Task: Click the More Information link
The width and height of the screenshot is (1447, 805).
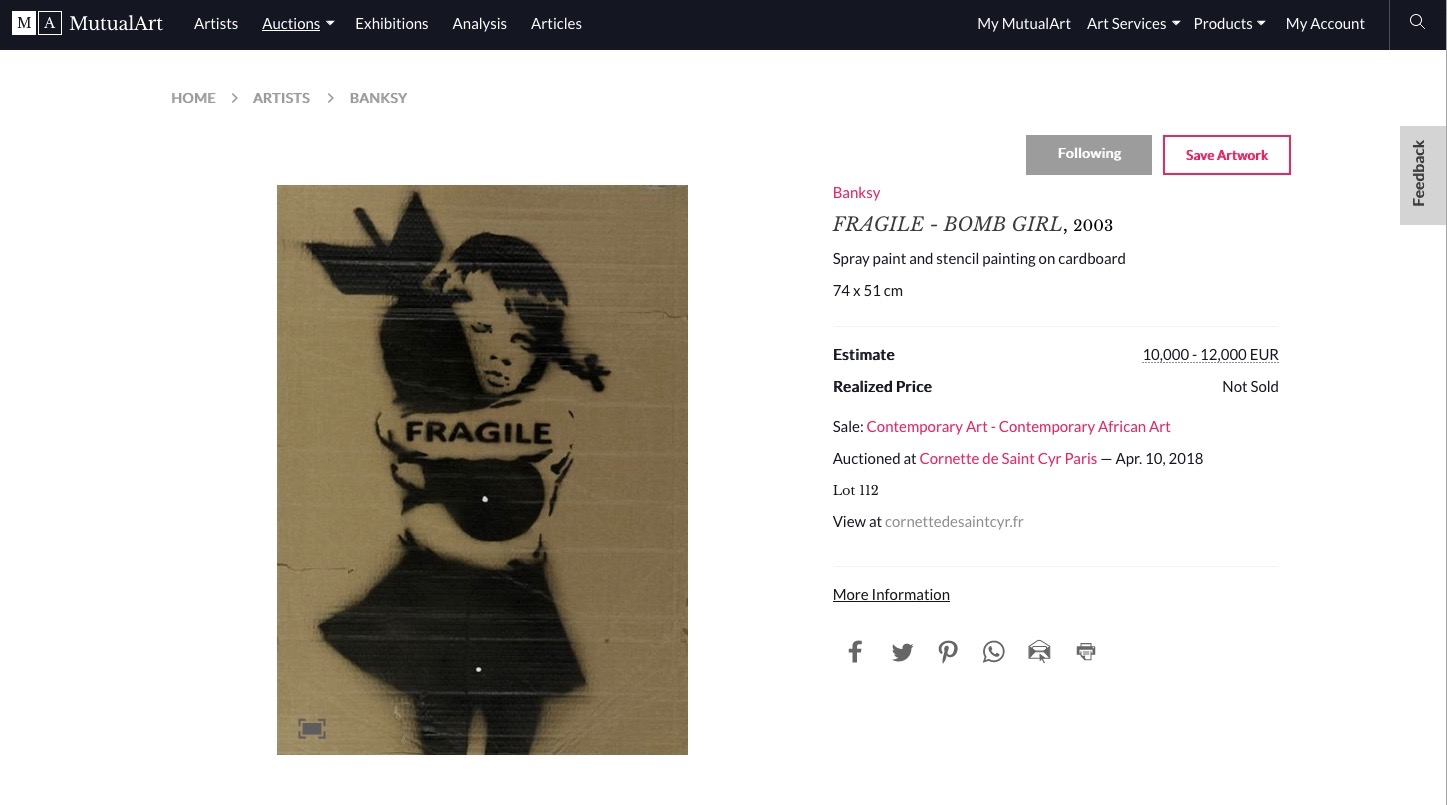Action: pos(891,595)
